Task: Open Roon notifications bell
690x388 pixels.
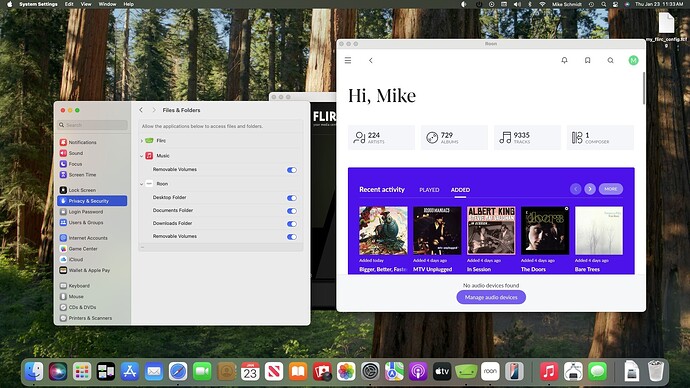Action: tap(564, 60)
